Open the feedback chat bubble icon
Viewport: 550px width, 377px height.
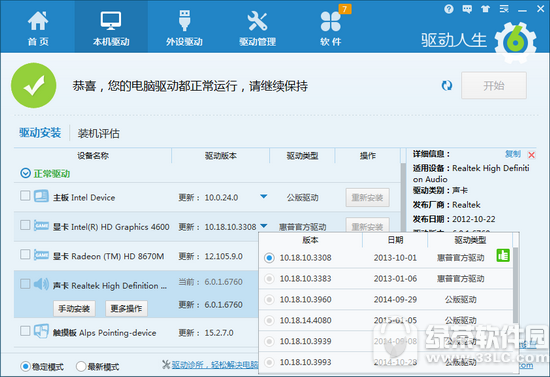467,9
